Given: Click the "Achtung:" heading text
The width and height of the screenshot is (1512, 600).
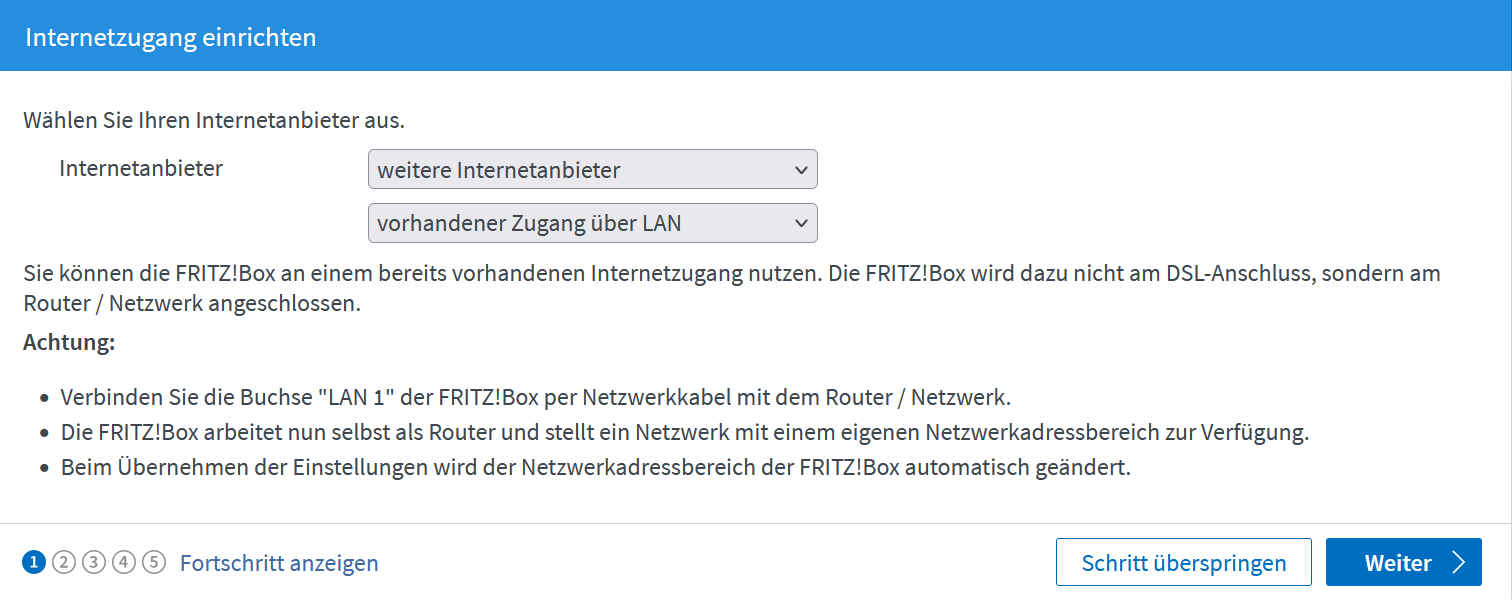Looking at the screenshot, I should click(x=69, y=343).
